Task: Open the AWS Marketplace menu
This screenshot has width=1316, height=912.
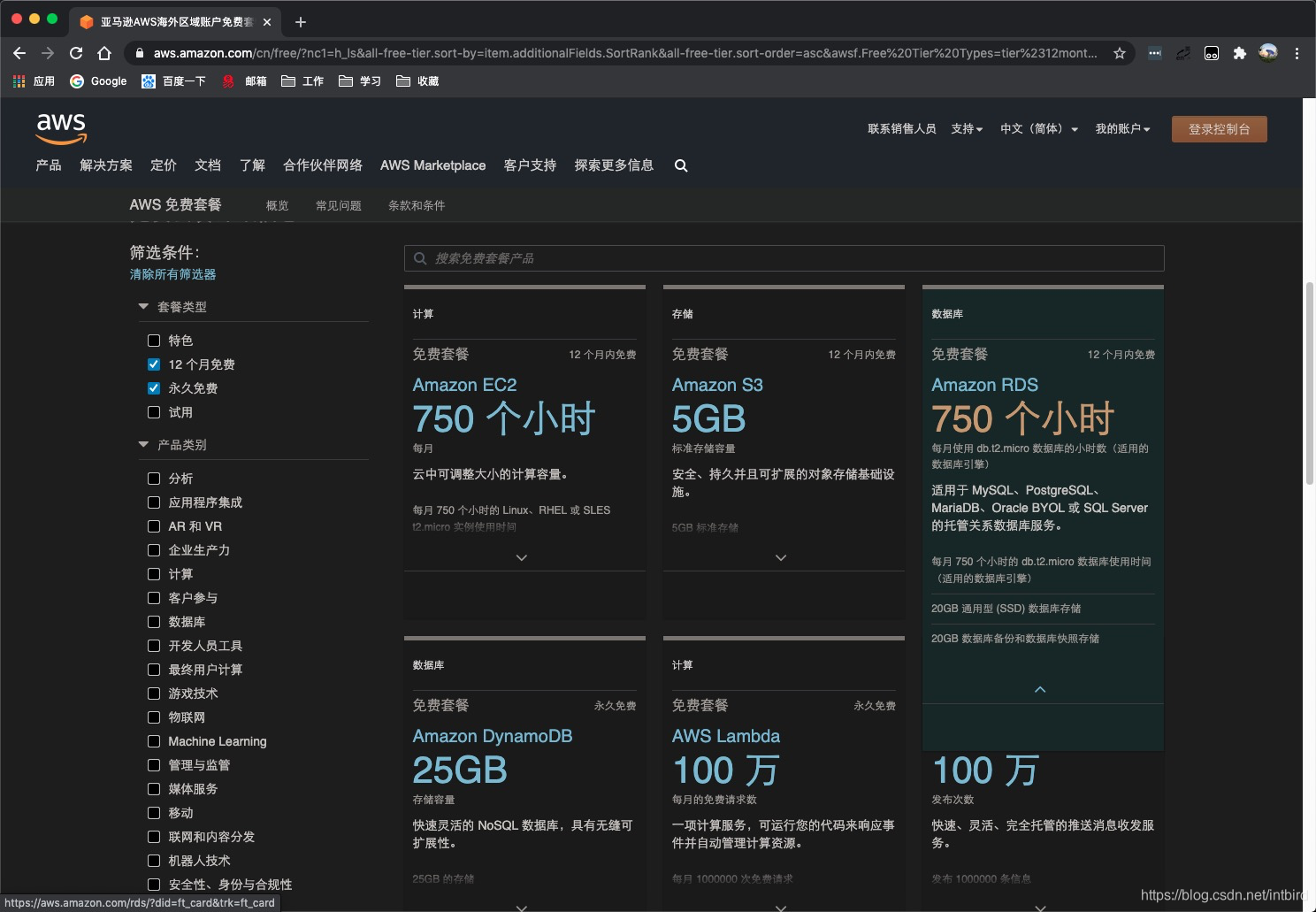Action: pos(433,165)
